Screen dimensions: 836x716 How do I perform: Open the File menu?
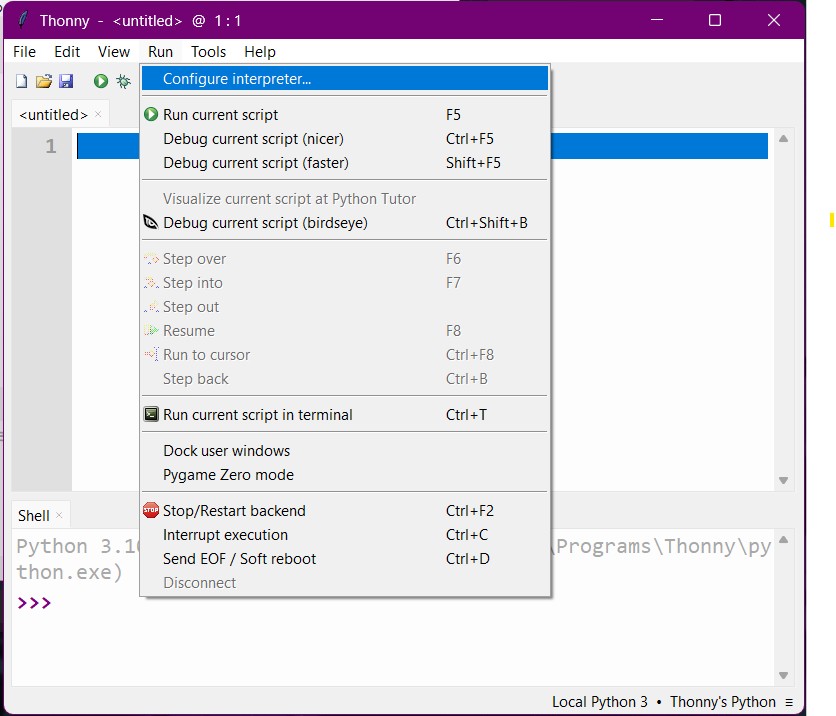coord(25,52)
